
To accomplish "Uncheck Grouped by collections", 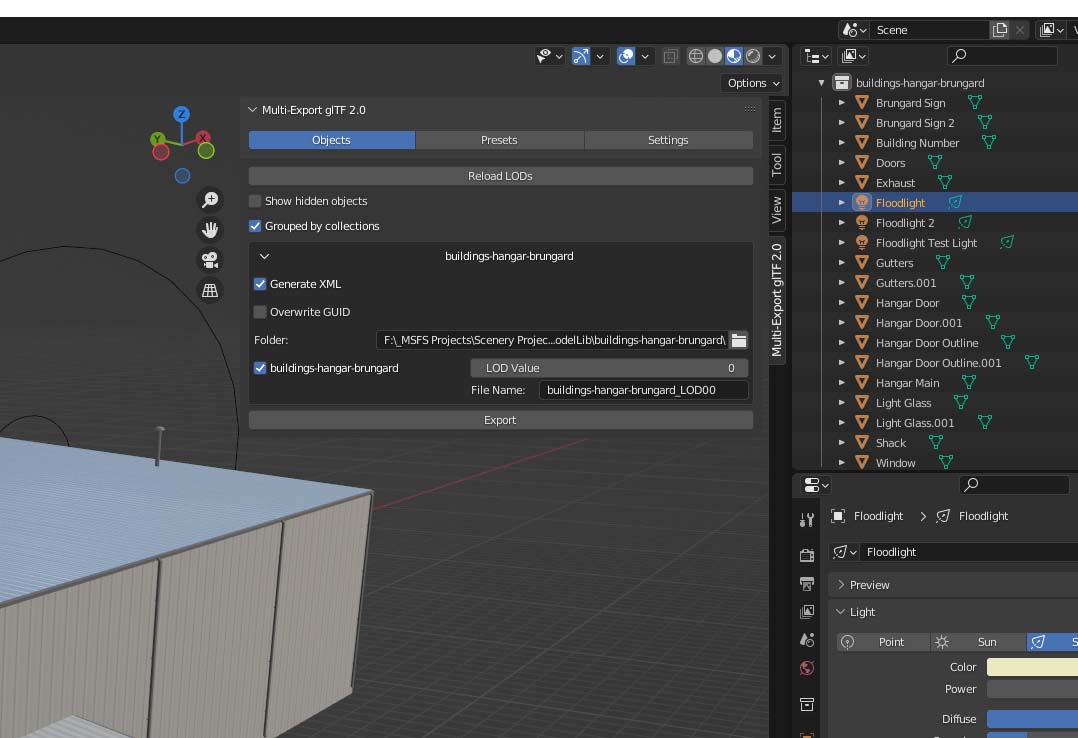I will point(256,226).
